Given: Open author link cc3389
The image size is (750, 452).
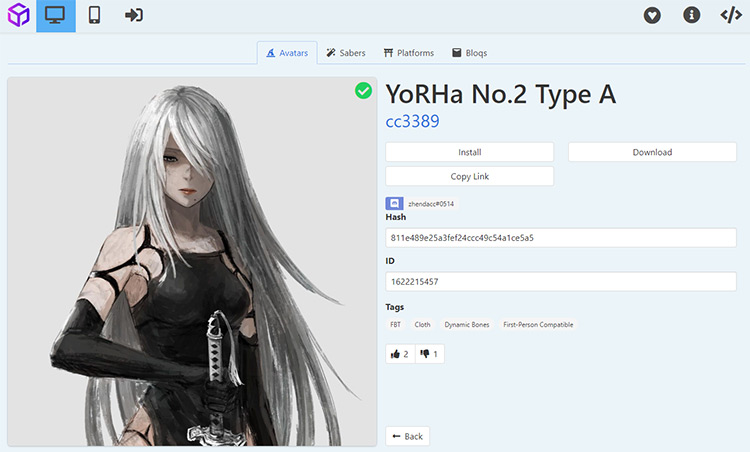Looking at the screenshot, I should click(x=412, y=121).
